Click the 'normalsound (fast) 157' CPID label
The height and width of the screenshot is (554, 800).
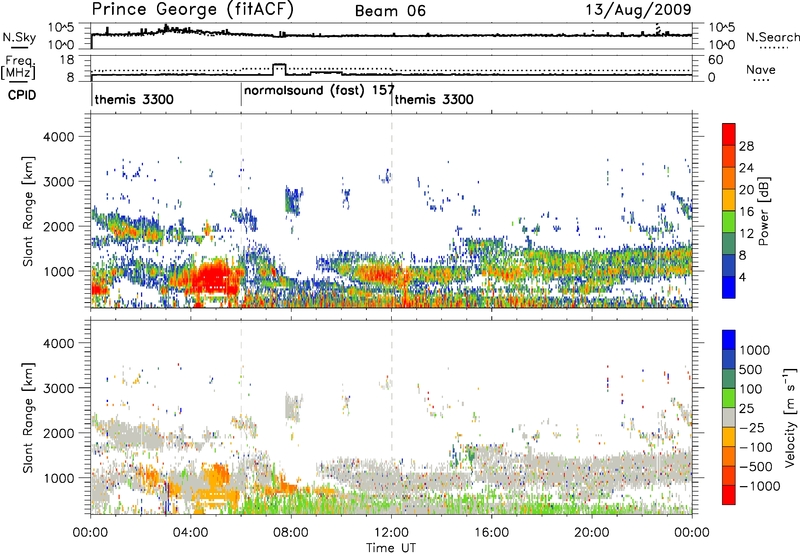point(319,90)
